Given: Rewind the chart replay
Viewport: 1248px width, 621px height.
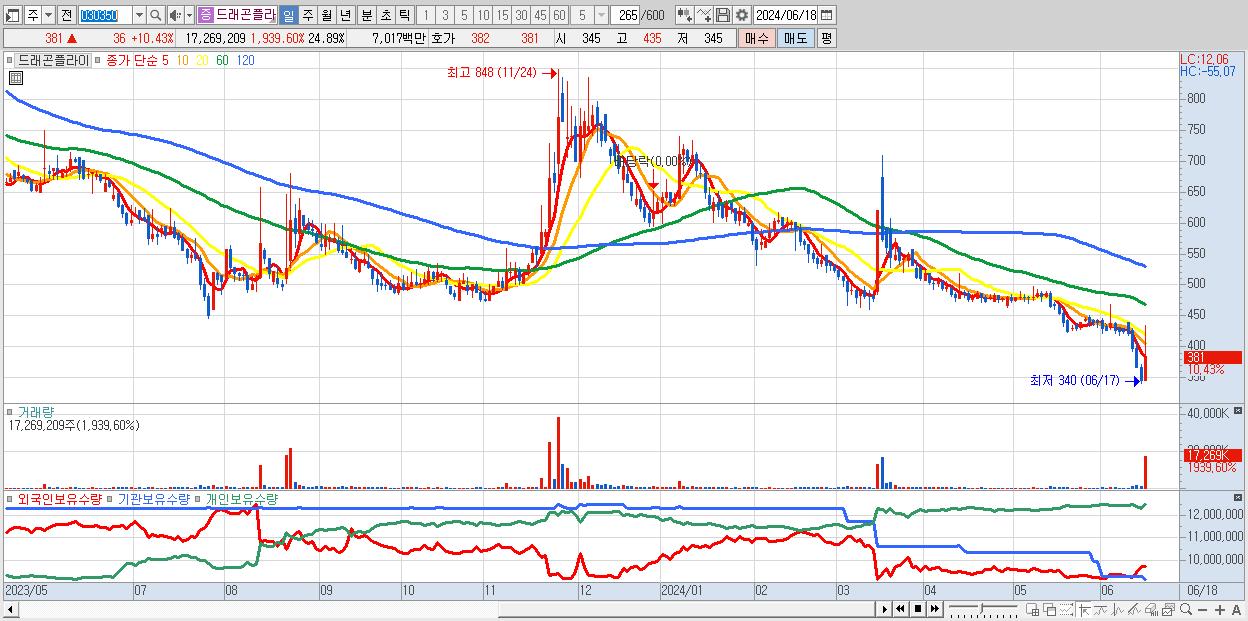Looking at the screenshot, I should pos(901,608).
